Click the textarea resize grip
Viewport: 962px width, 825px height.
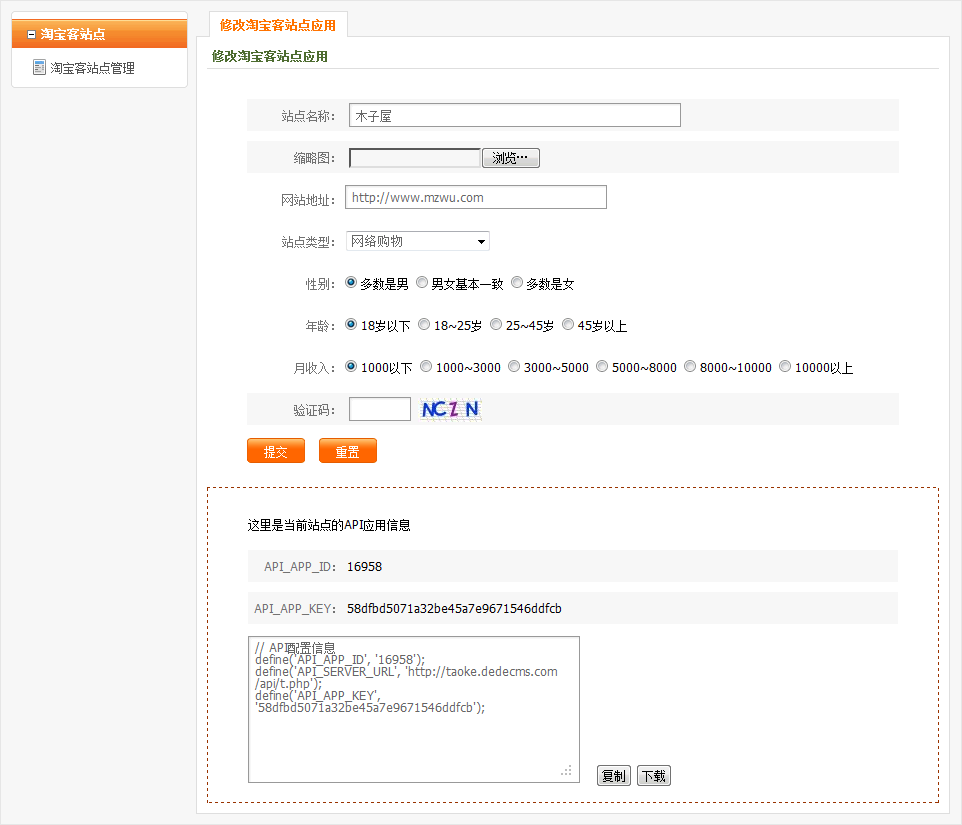pyautogui.click(x=566, y=770)
